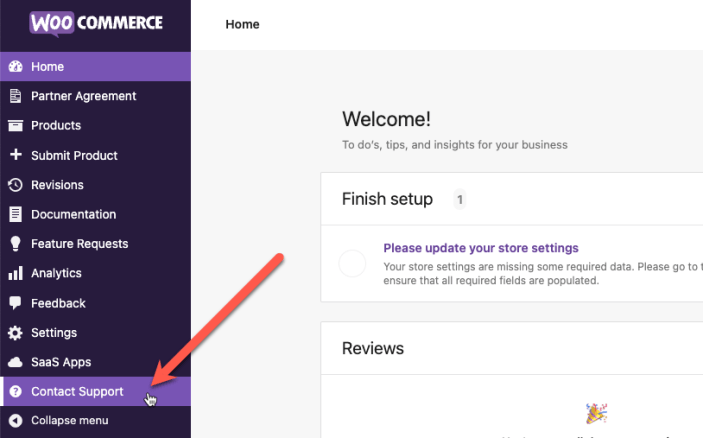Select Collapse menu in the sidebar

click(x=95, y=421)
